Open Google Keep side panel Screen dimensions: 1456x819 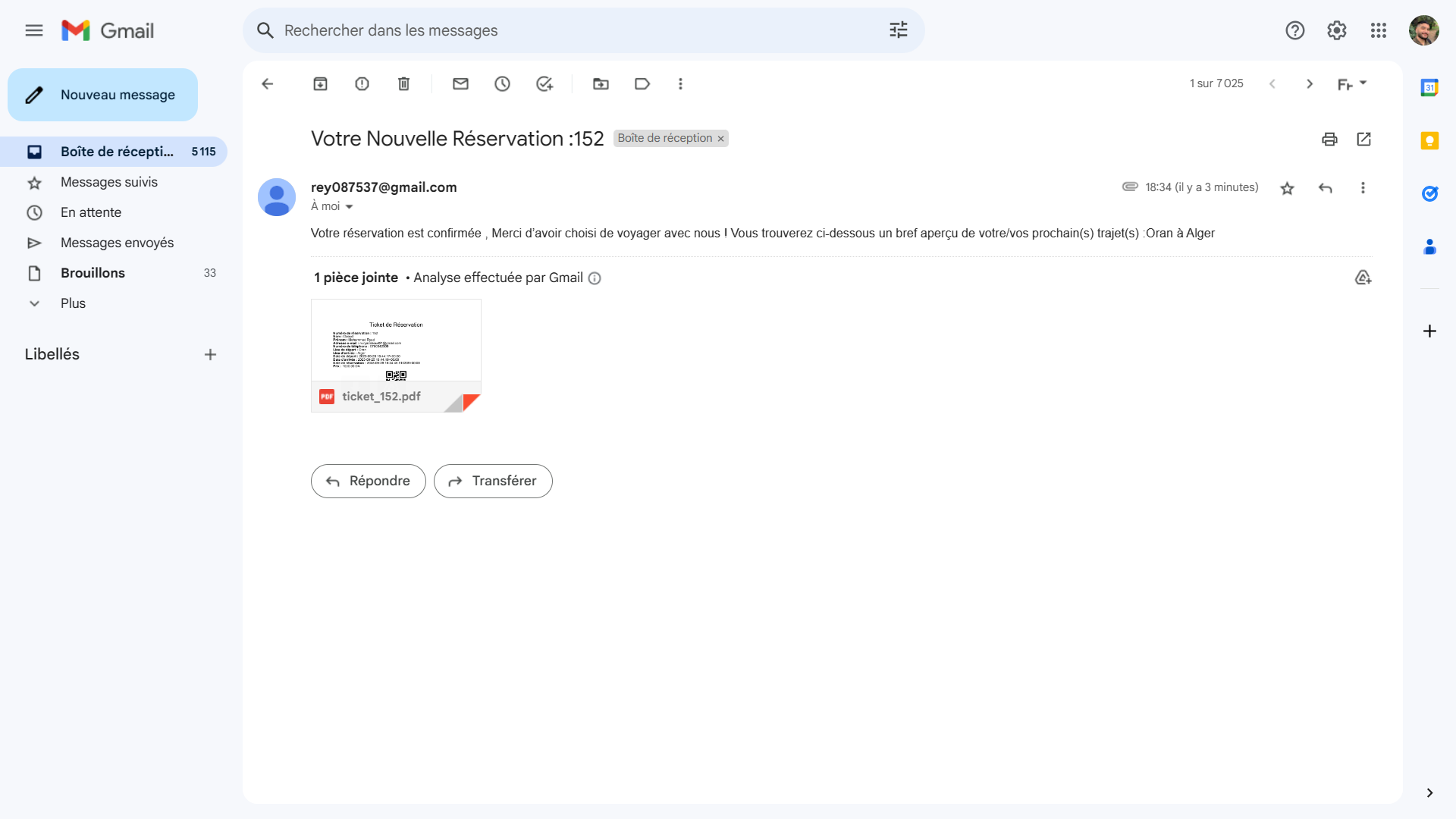click(1431, 141)
